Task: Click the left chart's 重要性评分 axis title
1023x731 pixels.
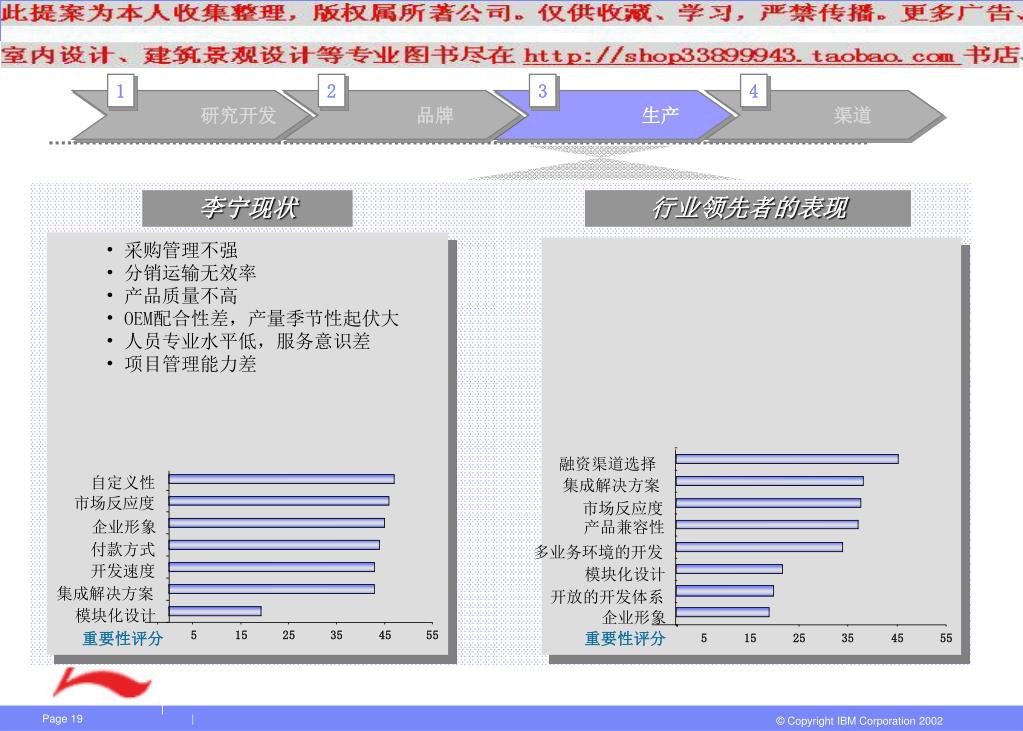Action: point(123,638)
